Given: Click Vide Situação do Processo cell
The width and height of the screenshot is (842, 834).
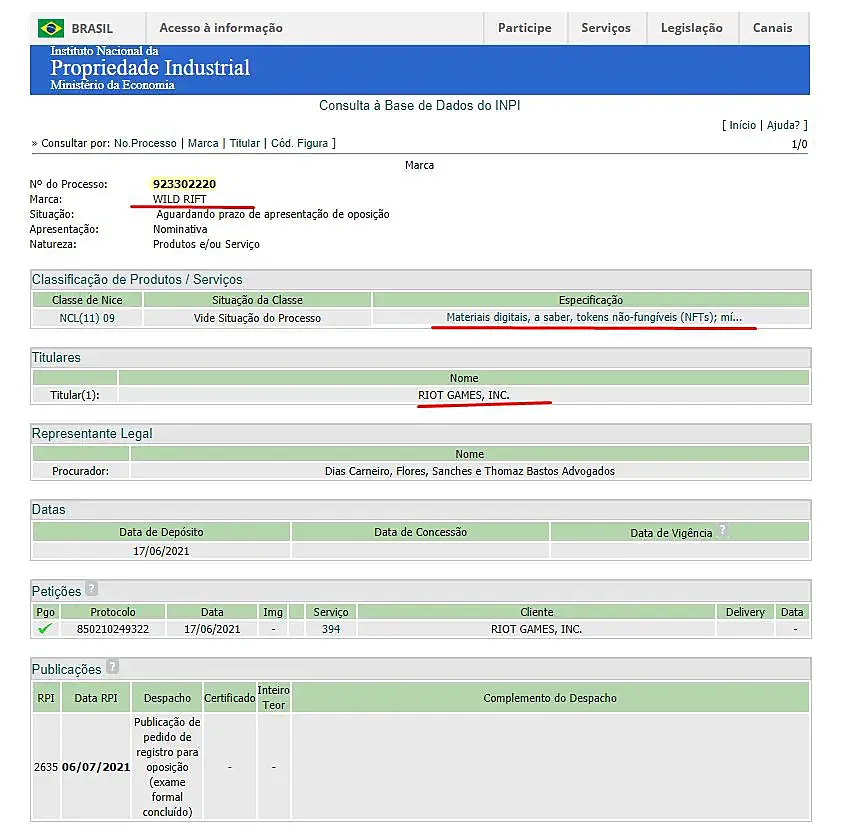Looking at the screenshot, I should [x=257, y=318].
